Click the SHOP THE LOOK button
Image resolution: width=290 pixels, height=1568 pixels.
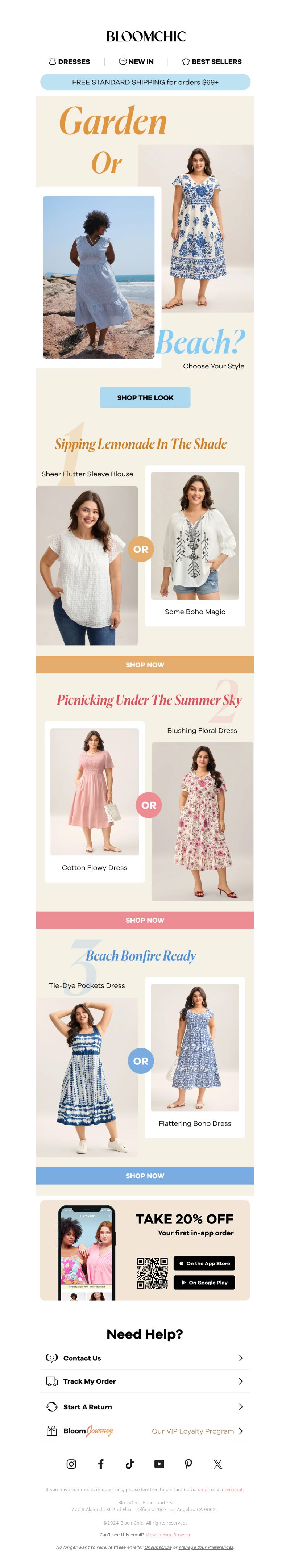(145, 397)
